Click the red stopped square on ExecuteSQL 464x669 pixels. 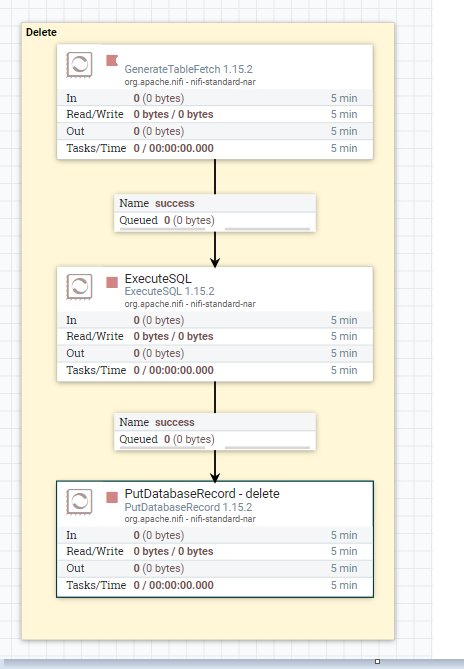point(112,282)
